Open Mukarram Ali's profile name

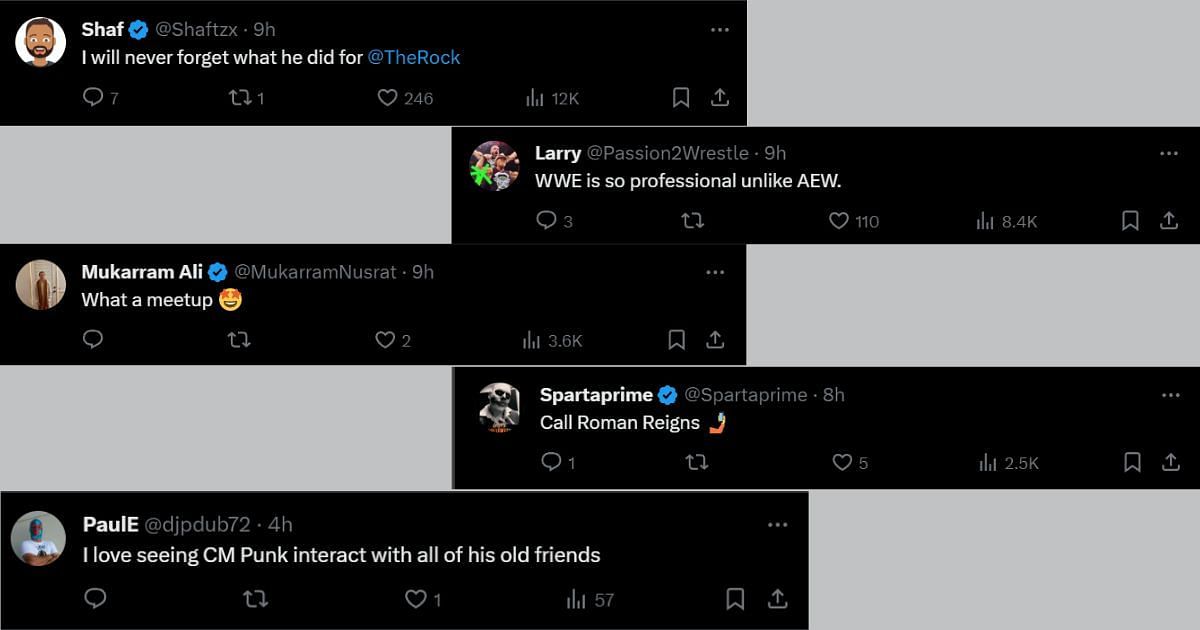click(142, 272)
